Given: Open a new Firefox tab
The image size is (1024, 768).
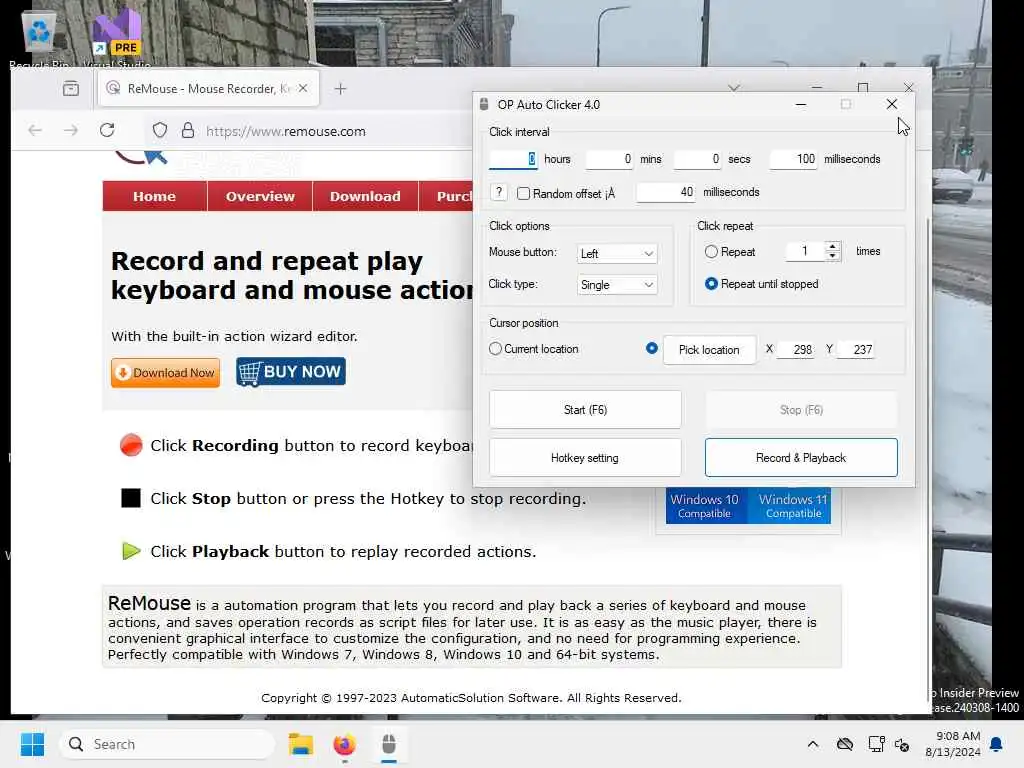Looking at the screenshot, I should click(x=340, y=88).
